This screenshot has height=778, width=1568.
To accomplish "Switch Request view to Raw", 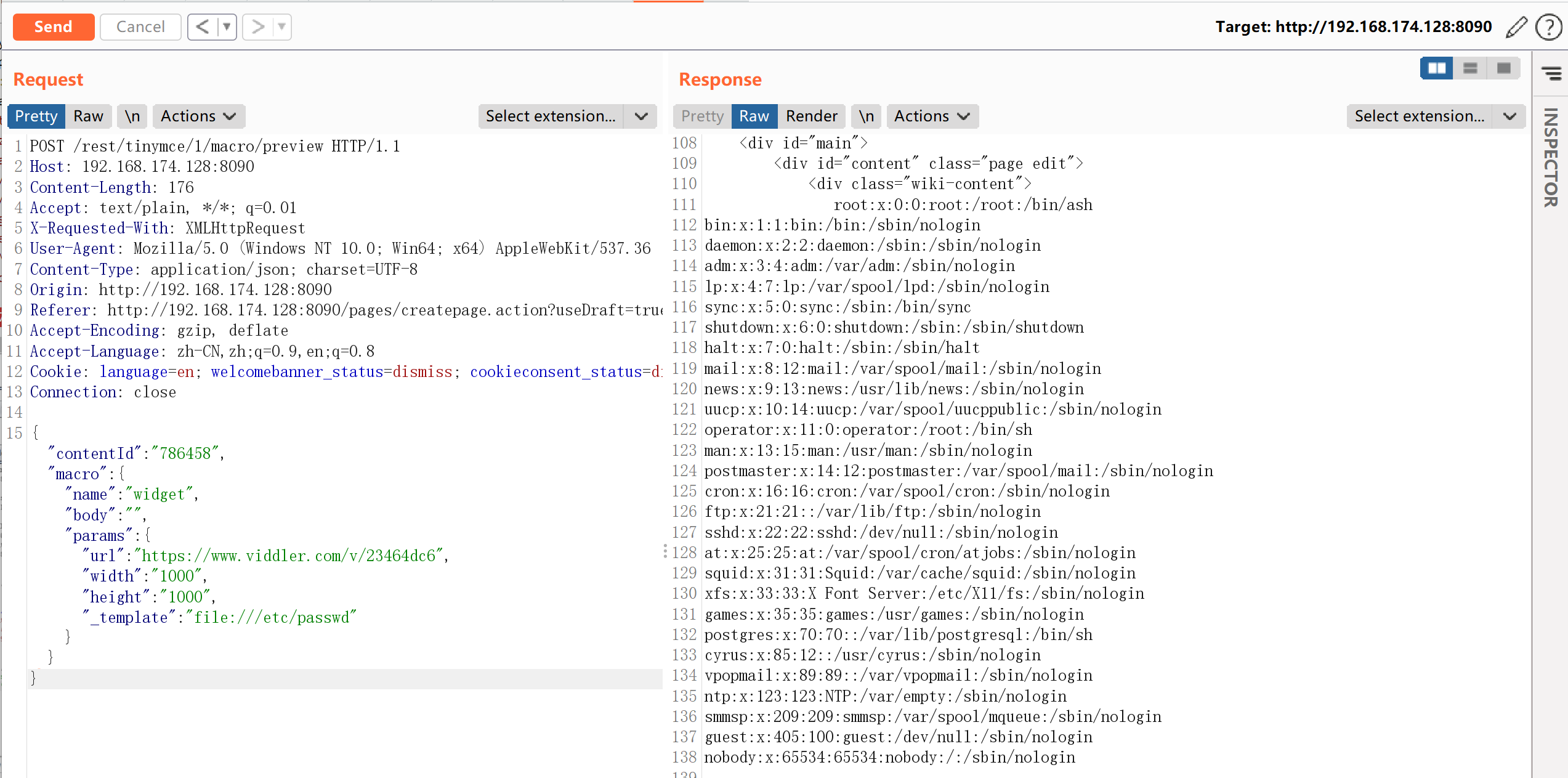I will tap(88, 116).
